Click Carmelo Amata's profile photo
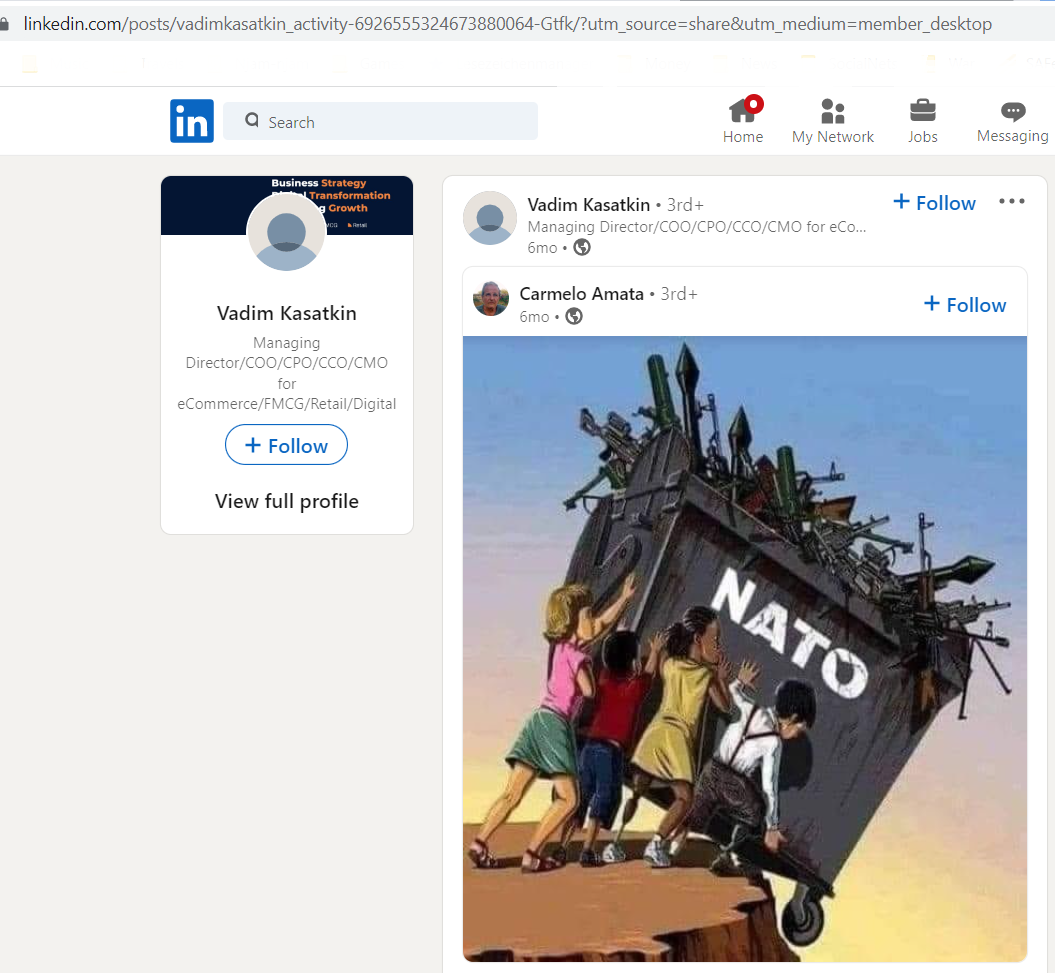 click(491, 298)
